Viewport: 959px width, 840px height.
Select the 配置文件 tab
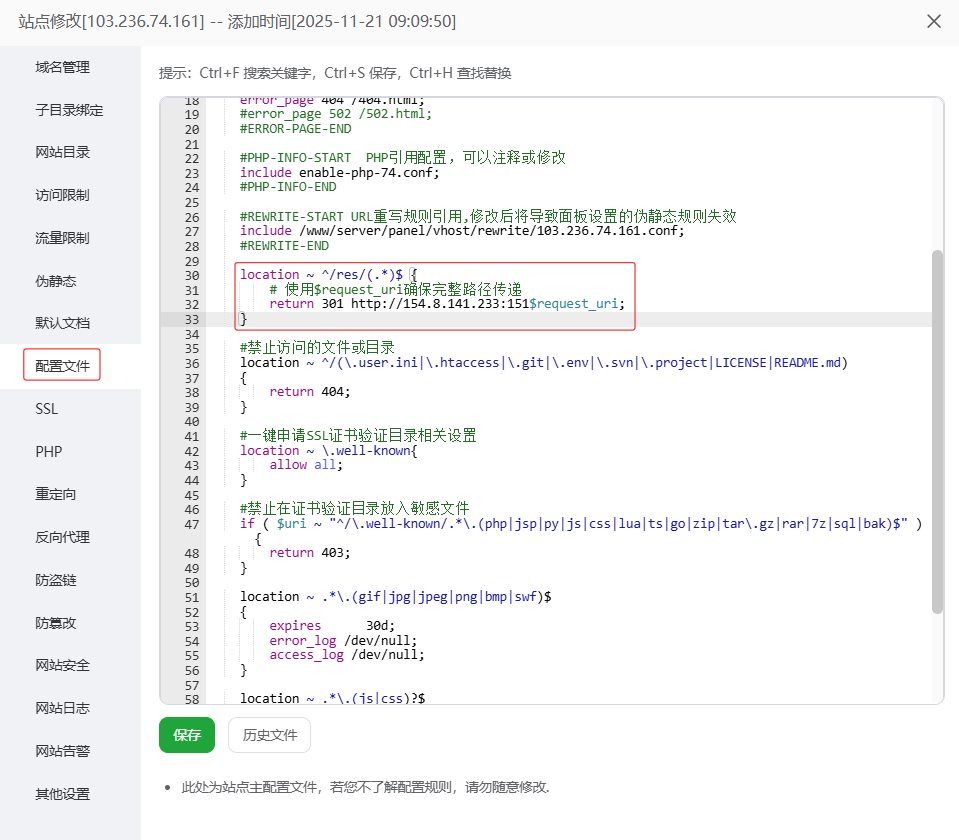(x=62, y=366)
